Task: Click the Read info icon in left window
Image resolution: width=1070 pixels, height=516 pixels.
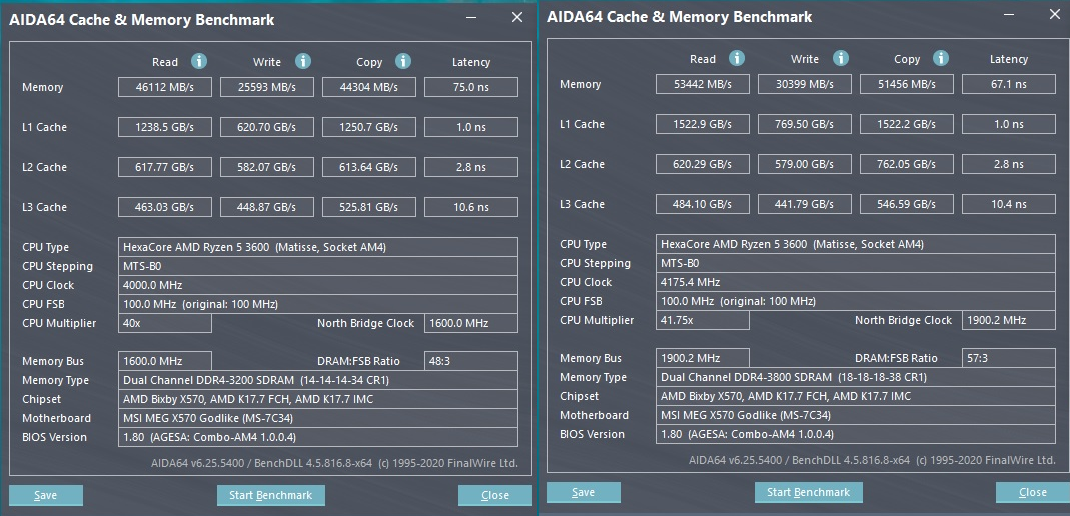Action: click(199, 61)
